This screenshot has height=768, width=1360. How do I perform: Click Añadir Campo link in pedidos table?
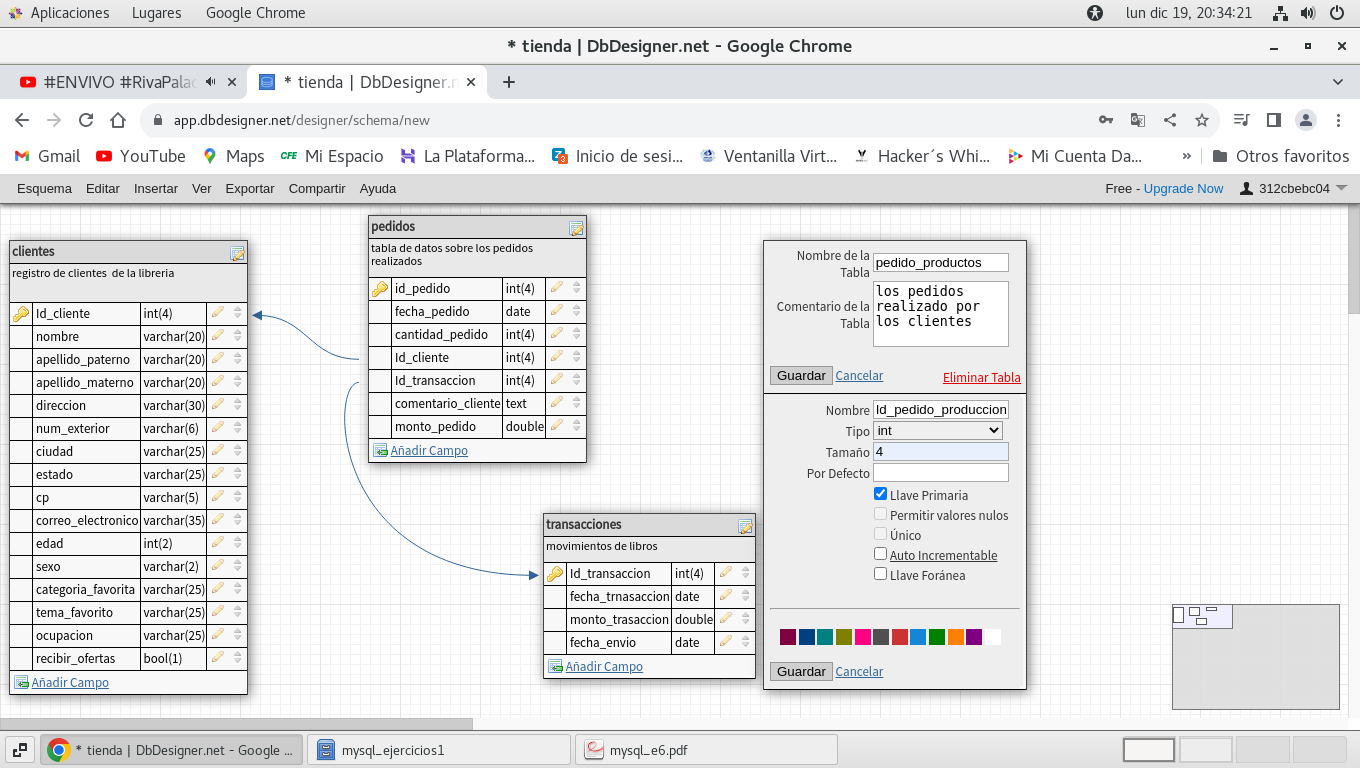(x=428, y=450)
